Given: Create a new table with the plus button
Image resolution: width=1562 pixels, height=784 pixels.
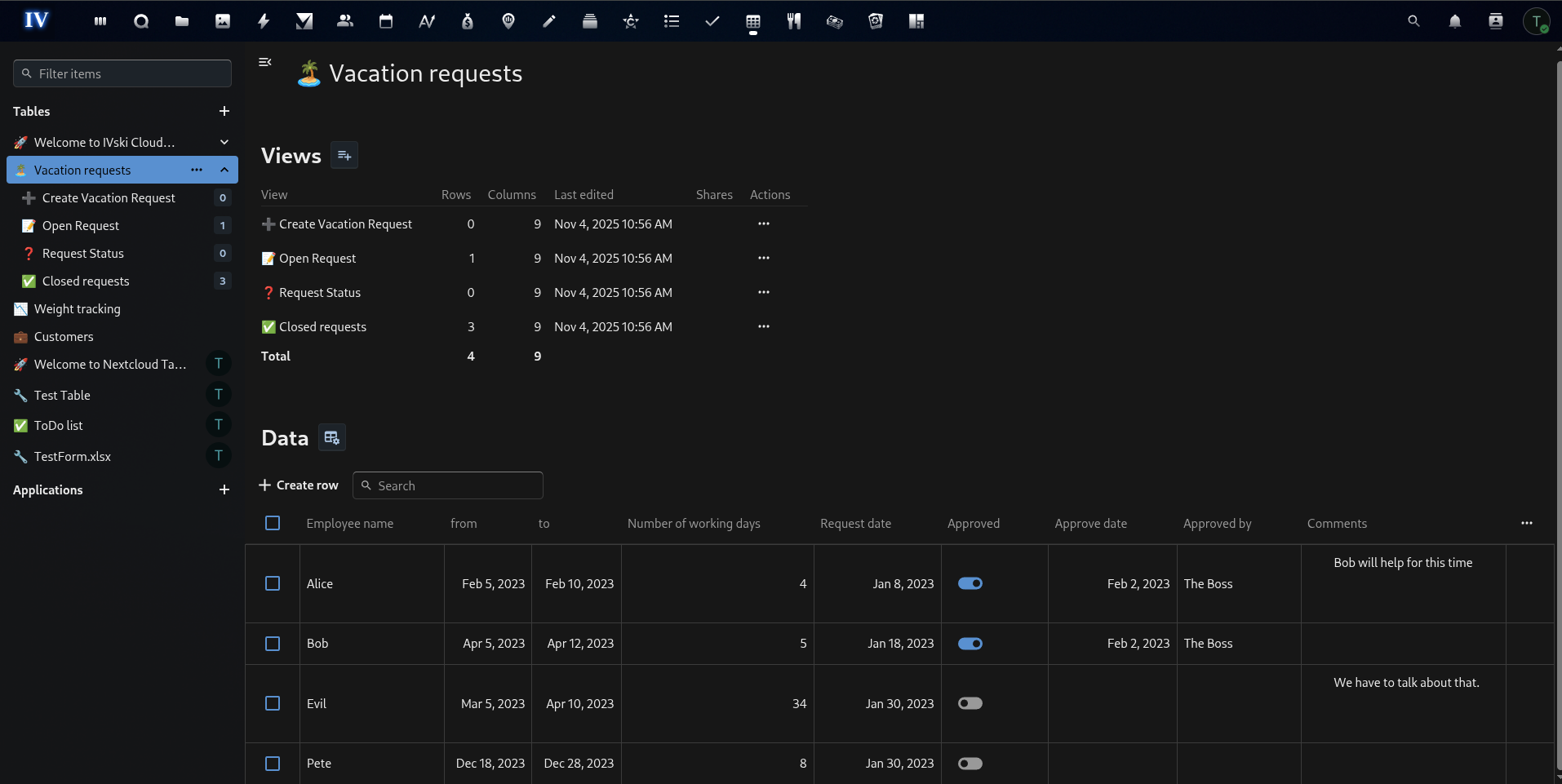Looking at the screenshot, I should click(224, 111).
